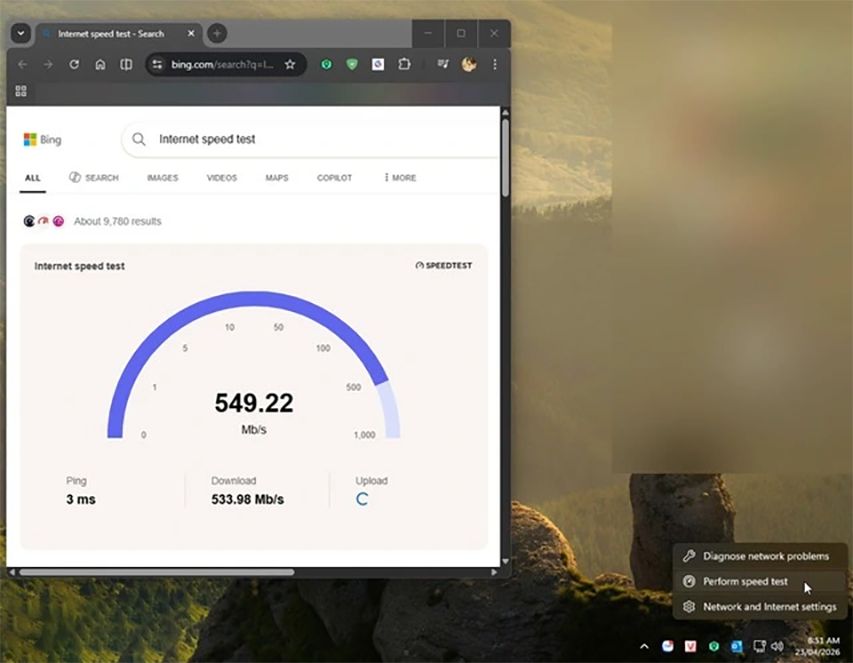The height and width of the screenshot is (663, 853).
Task: Switch to the IMAGES tab
Action: [162, 178]
